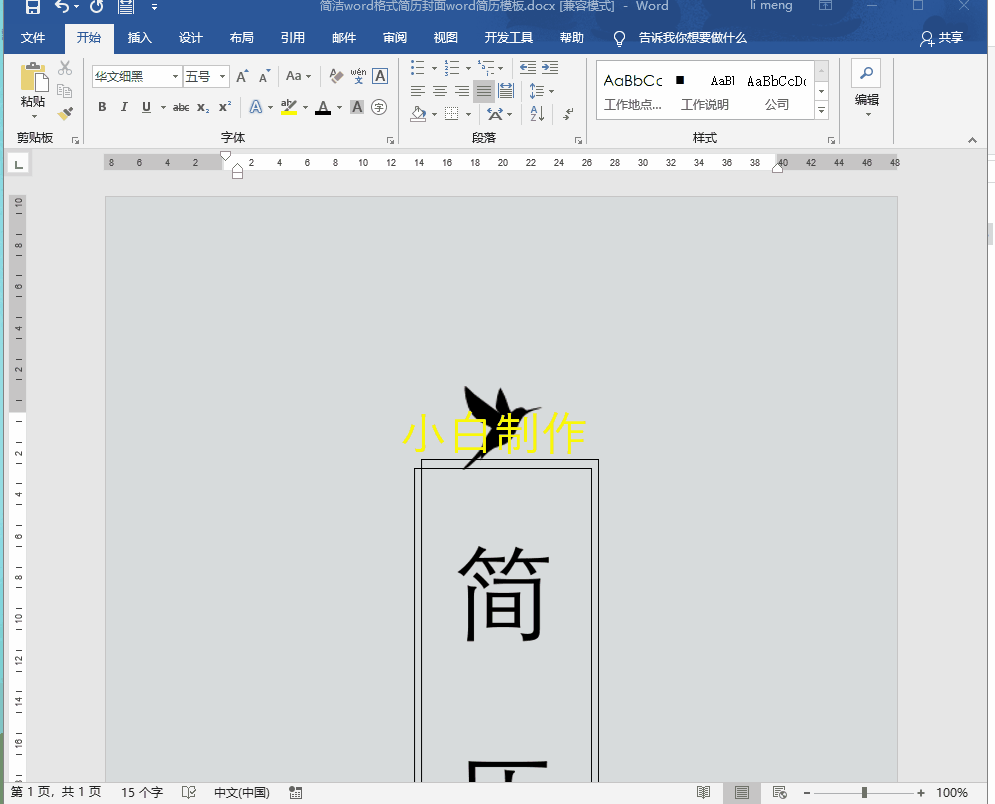Toggle Bold formatting
The image size is (995, 804).
click(x=102, y=107)
